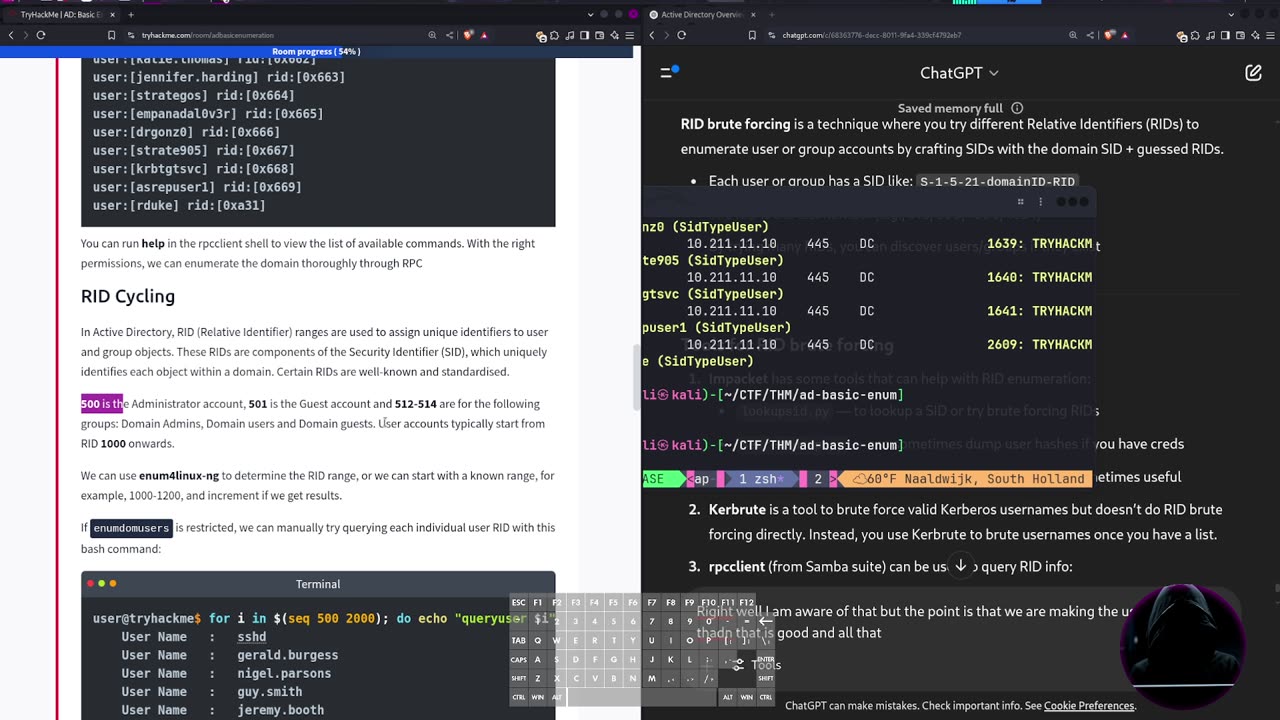Click user:[rduke] rid:[0xa31] line
1280x720 pixels.
coord(179,205)
